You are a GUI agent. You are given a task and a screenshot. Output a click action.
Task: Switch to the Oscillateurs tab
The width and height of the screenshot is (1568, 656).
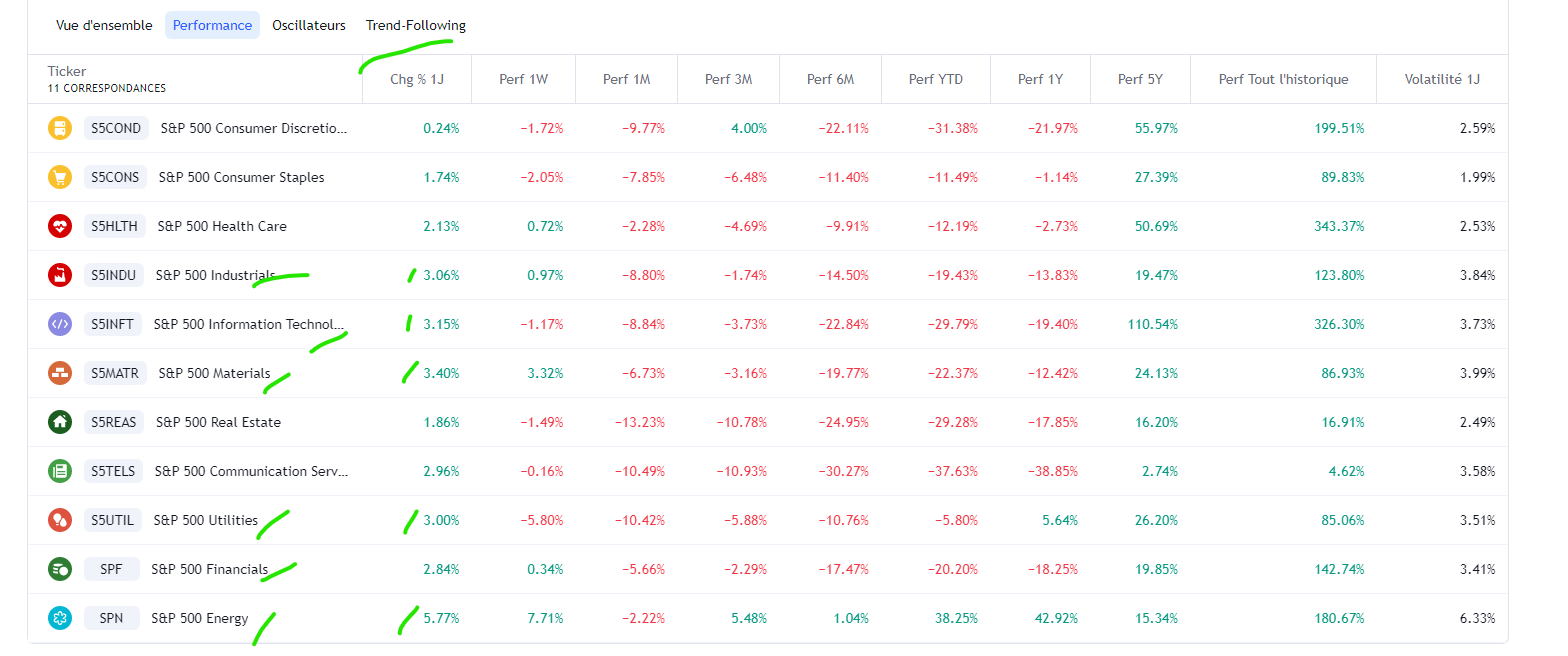coord(309,25)
